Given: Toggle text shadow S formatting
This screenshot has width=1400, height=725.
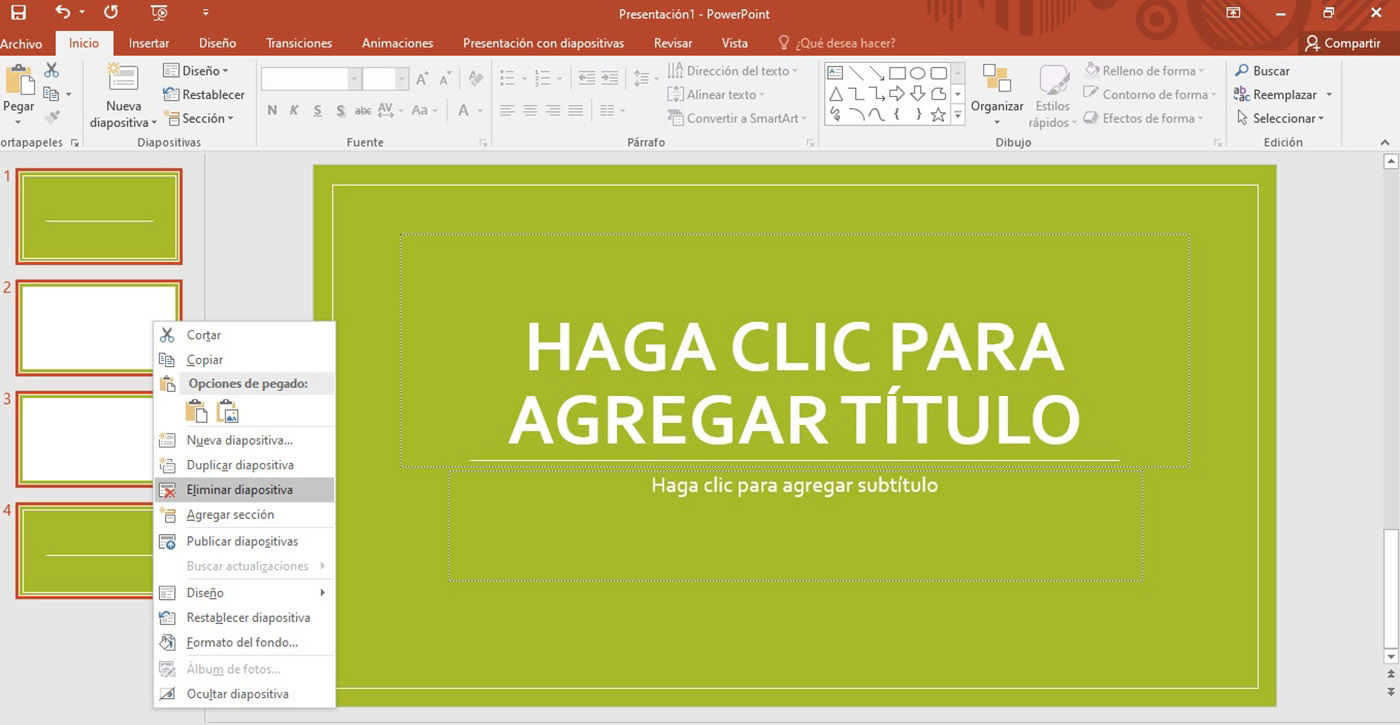Looking at the screenshot, I should pyautogui.click(x=340, y=111).
